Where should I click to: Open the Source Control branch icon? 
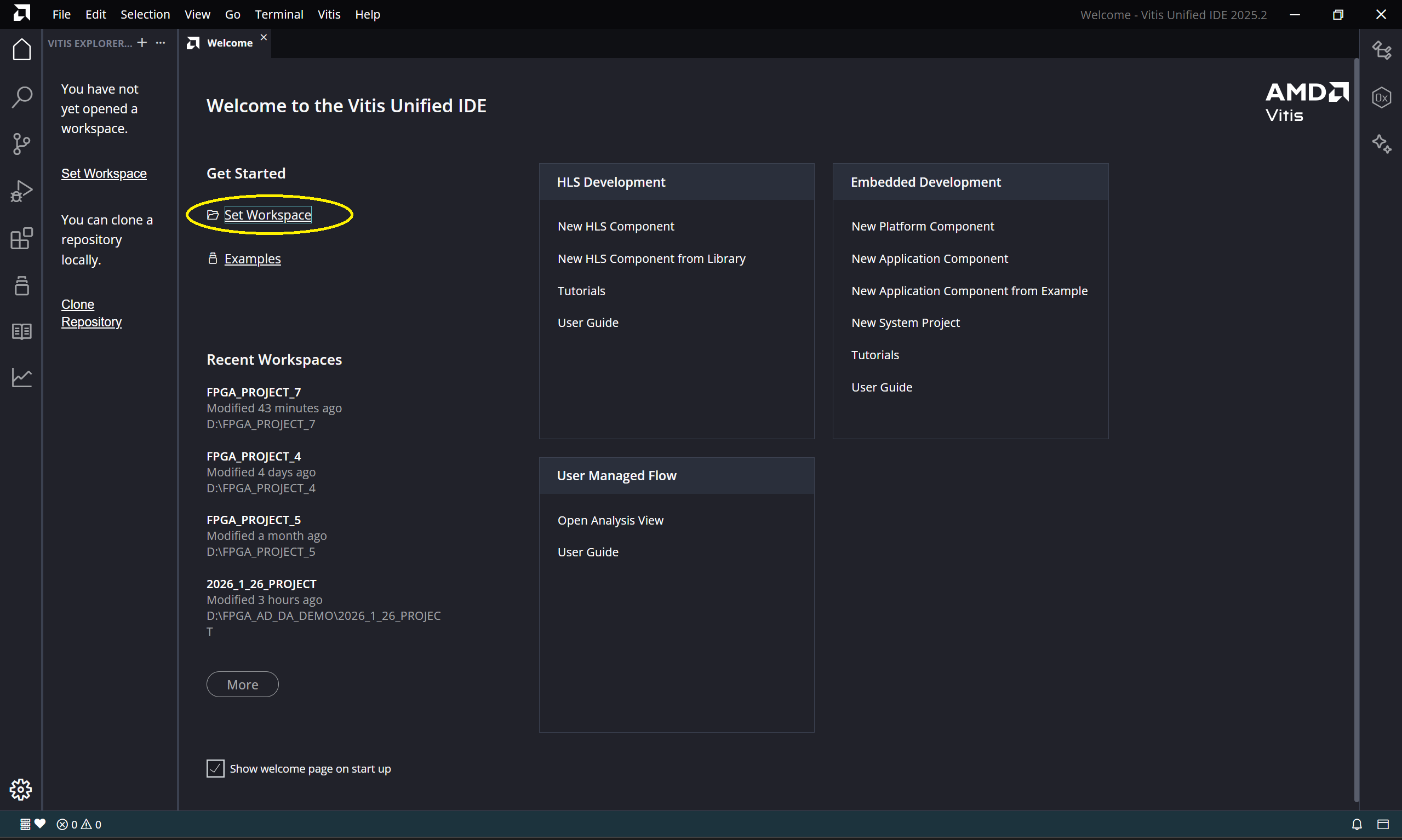click(x=21, y=144)
